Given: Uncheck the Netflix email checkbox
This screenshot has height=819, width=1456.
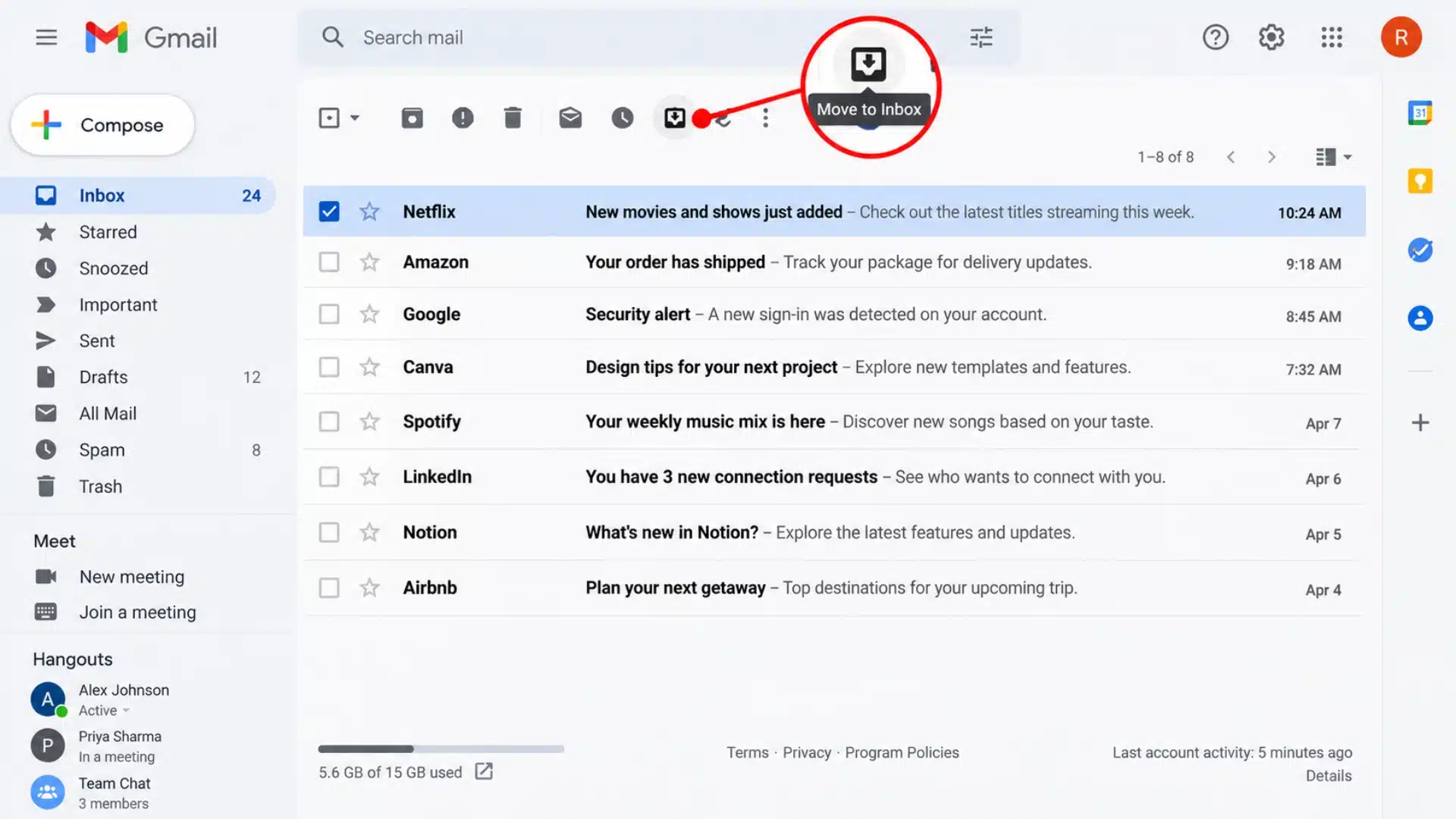Looking at the screenshot, I should click(328, 212).
